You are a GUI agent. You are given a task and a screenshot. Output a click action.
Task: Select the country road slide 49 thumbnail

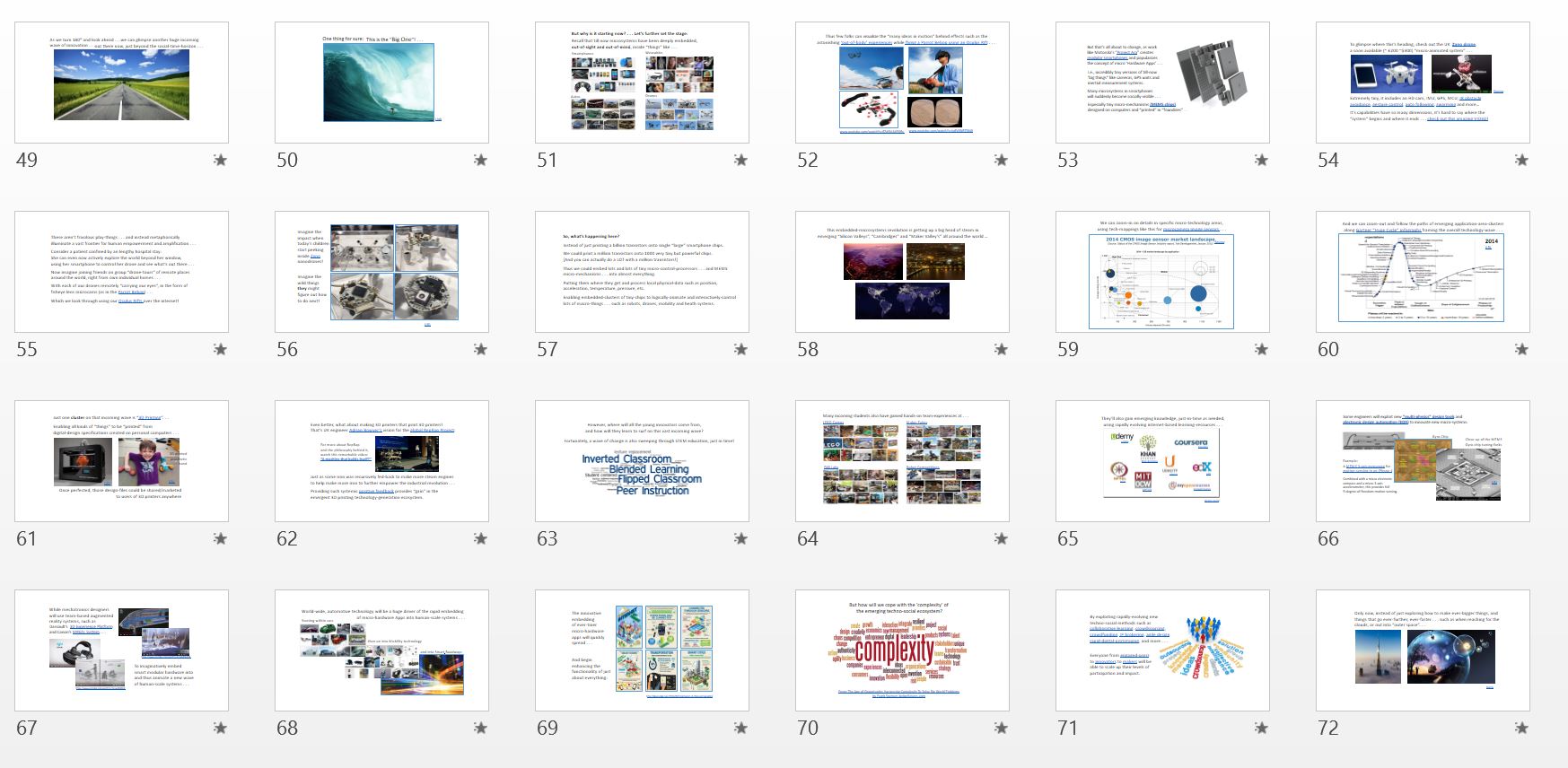click(121, 83)
